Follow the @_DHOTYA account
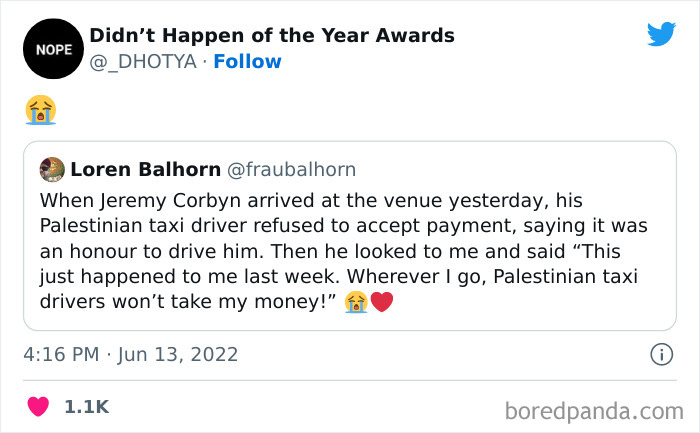 coord(249,61)
